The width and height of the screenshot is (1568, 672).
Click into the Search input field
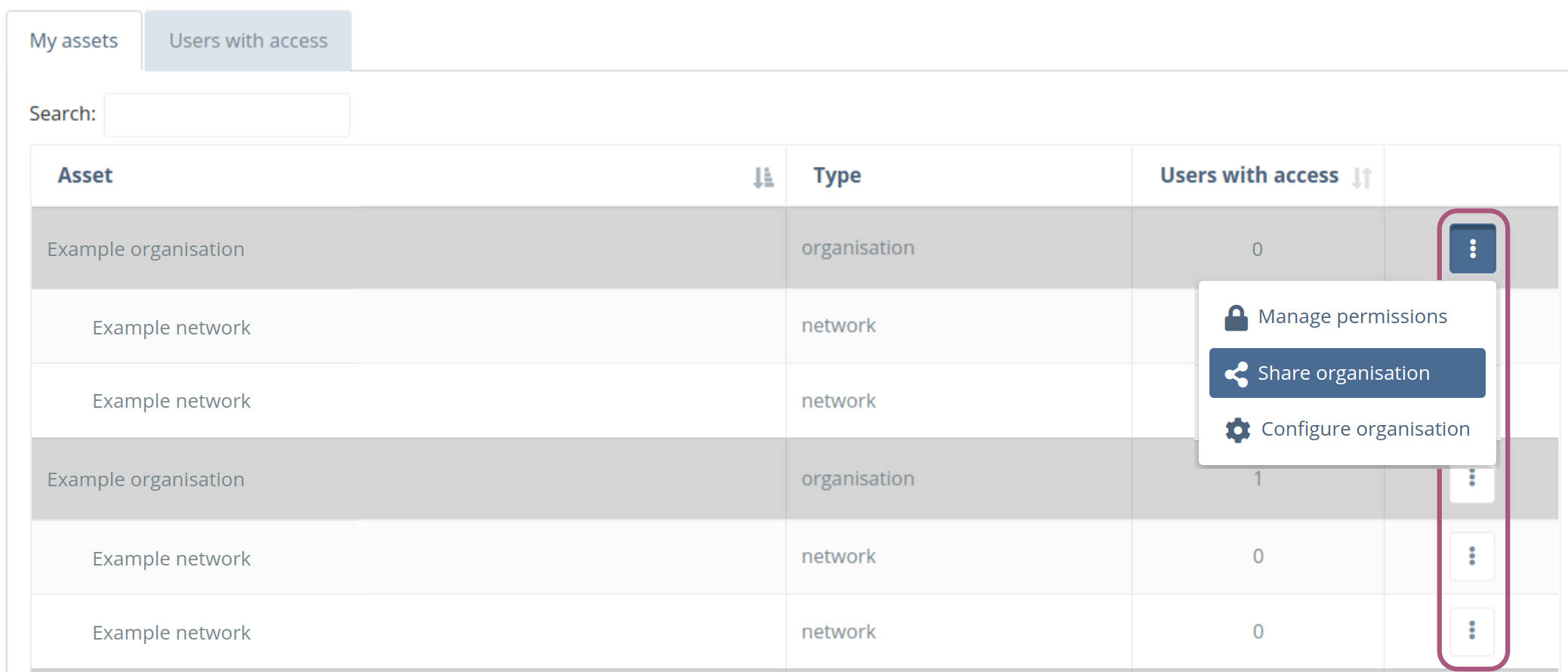click(226, 115)
